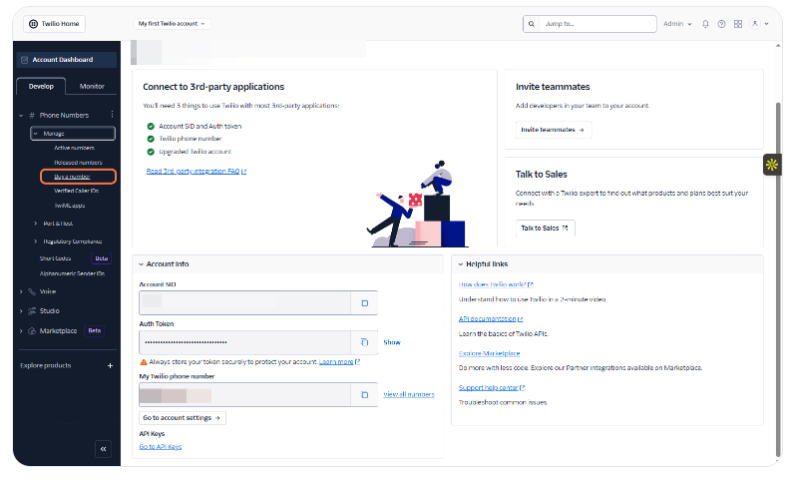Expand the Port & Host group
The height and width of the screenshot is (487, 792).
(35, 223)
